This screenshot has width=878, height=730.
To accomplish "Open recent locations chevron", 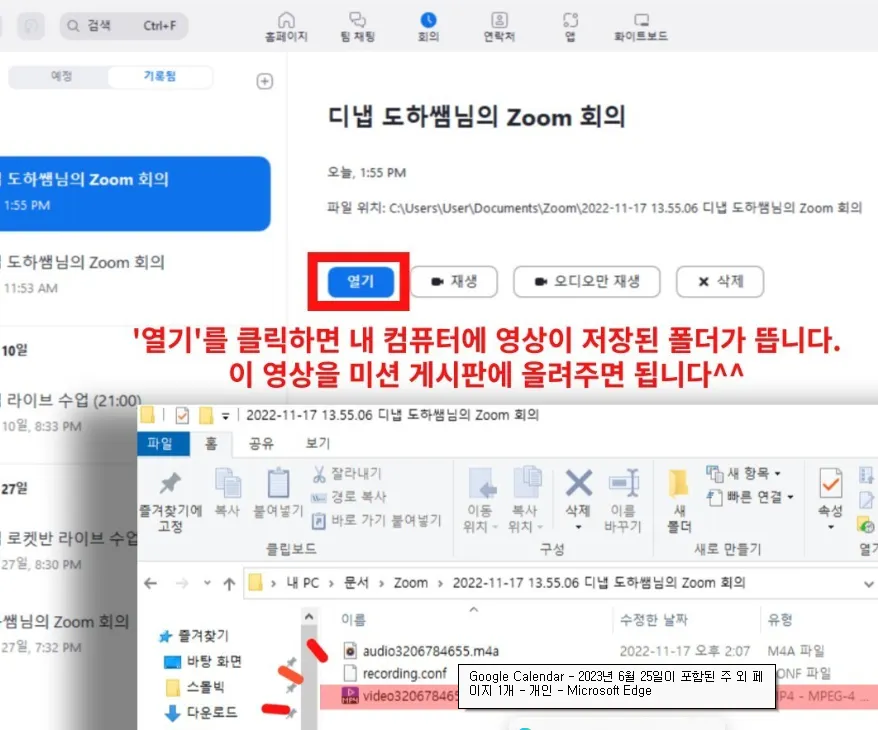I will coord(207,583).
